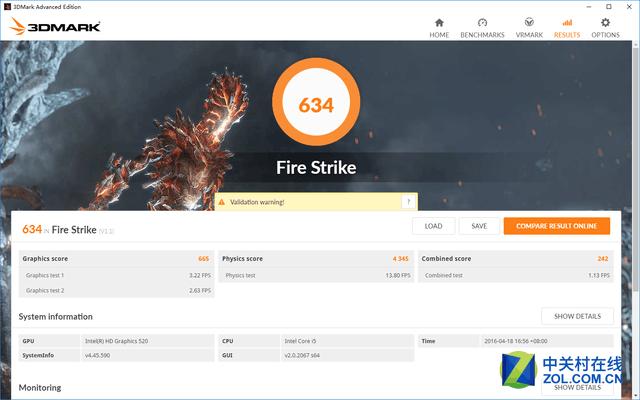Switch to the Results tab icon
Image resolution: width=640 pixels, height=400 pixels.
(567, 23)
